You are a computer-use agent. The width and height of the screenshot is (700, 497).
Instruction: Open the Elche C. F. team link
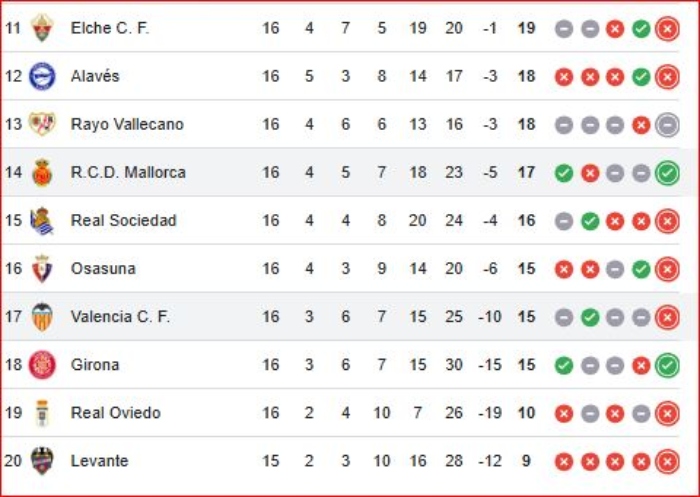click(110, 28)
